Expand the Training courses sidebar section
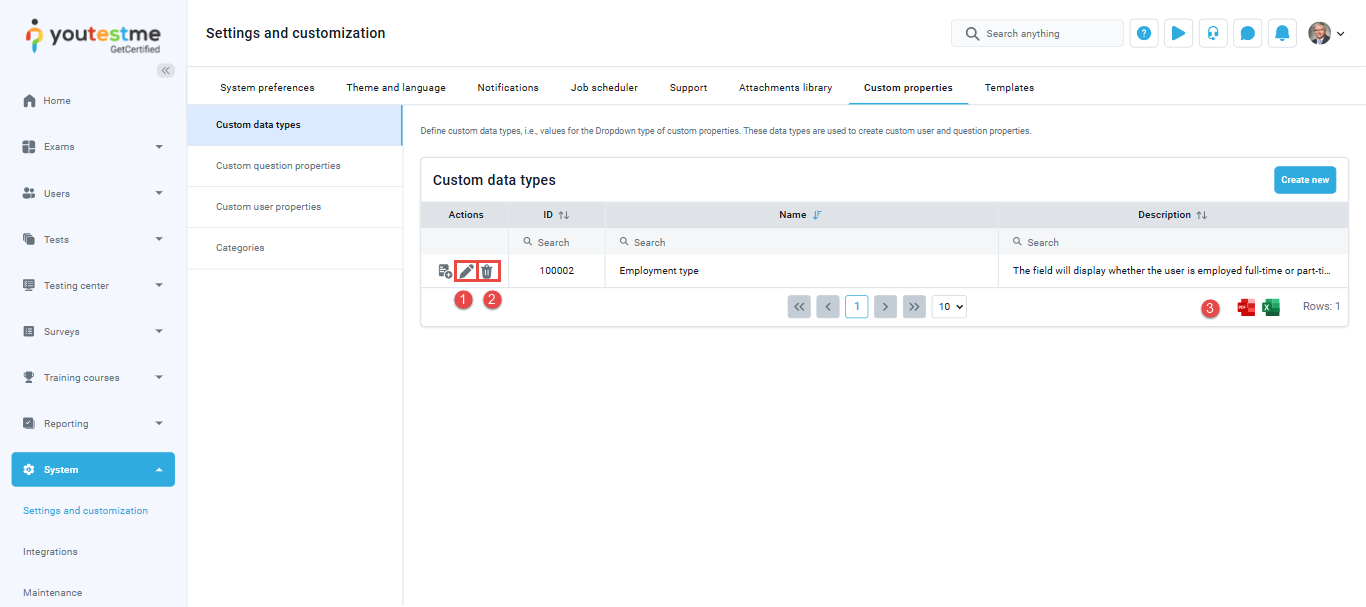 click(x=93, y=378)
